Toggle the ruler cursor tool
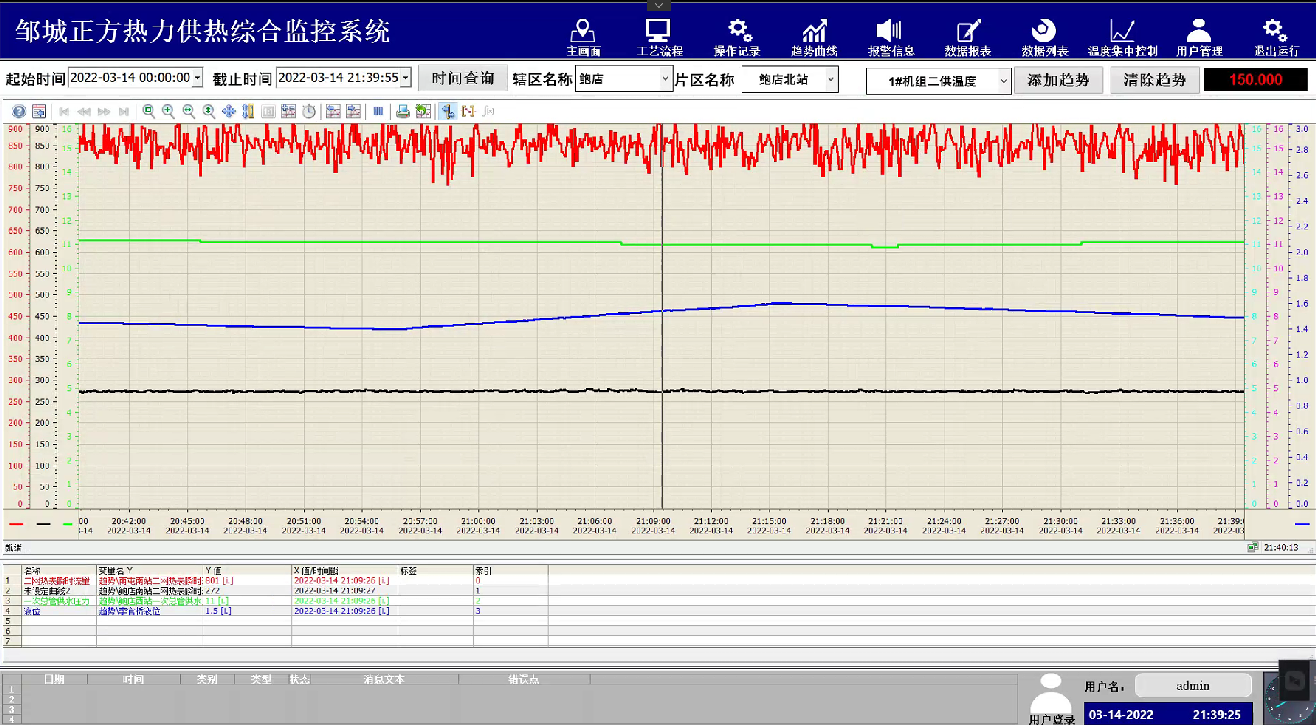 (x=248, y=111)
